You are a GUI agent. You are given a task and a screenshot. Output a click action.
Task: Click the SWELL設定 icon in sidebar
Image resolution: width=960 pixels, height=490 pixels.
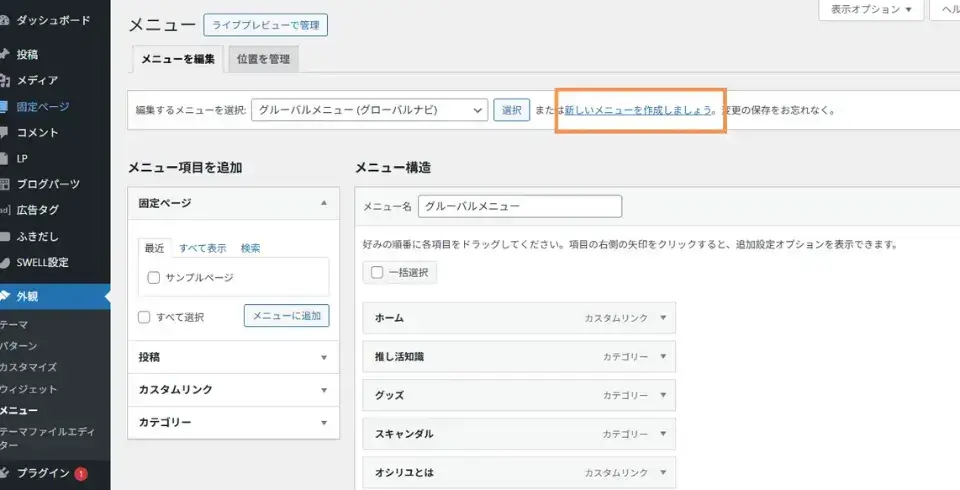coord(4,263)
